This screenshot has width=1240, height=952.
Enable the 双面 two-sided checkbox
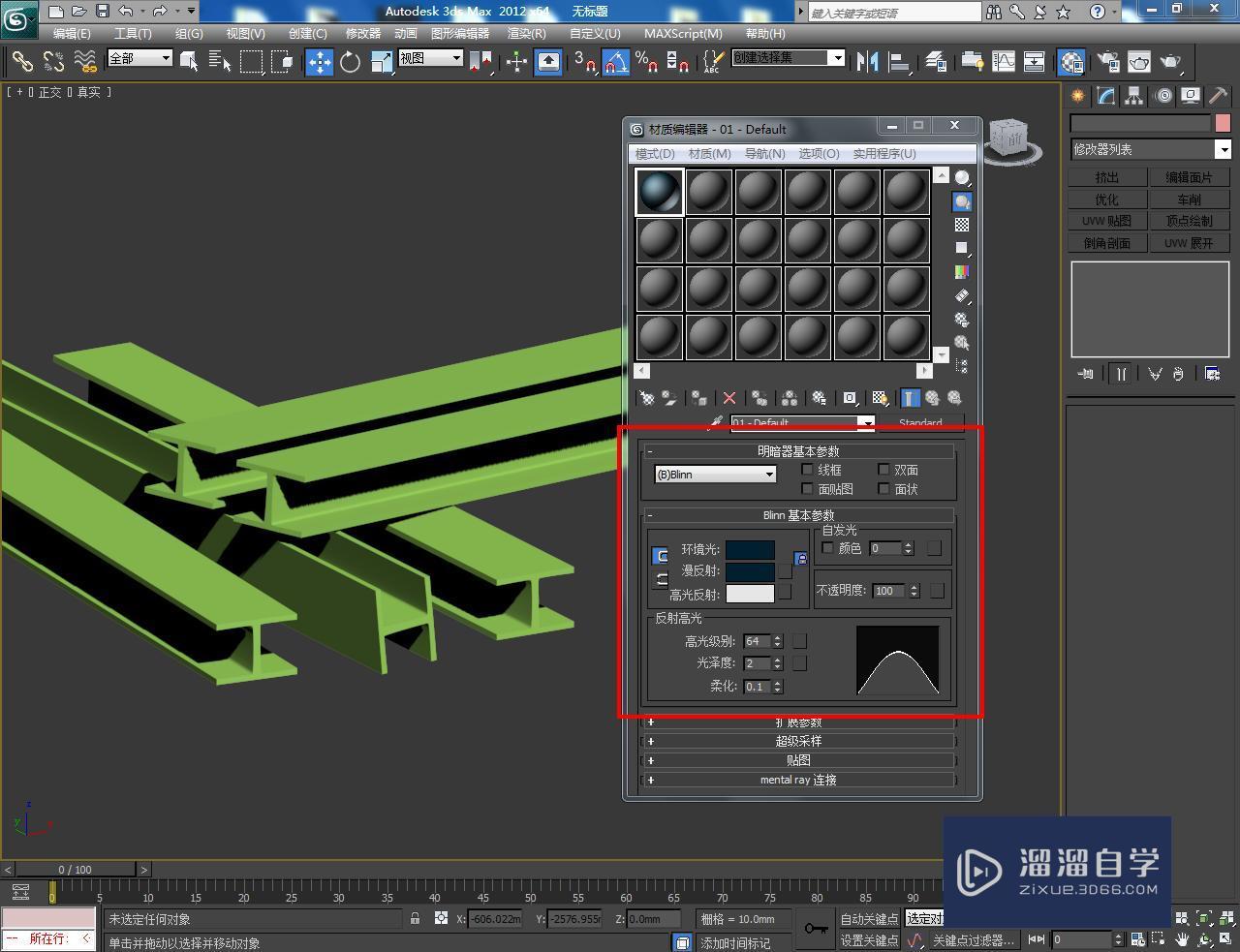883,470
